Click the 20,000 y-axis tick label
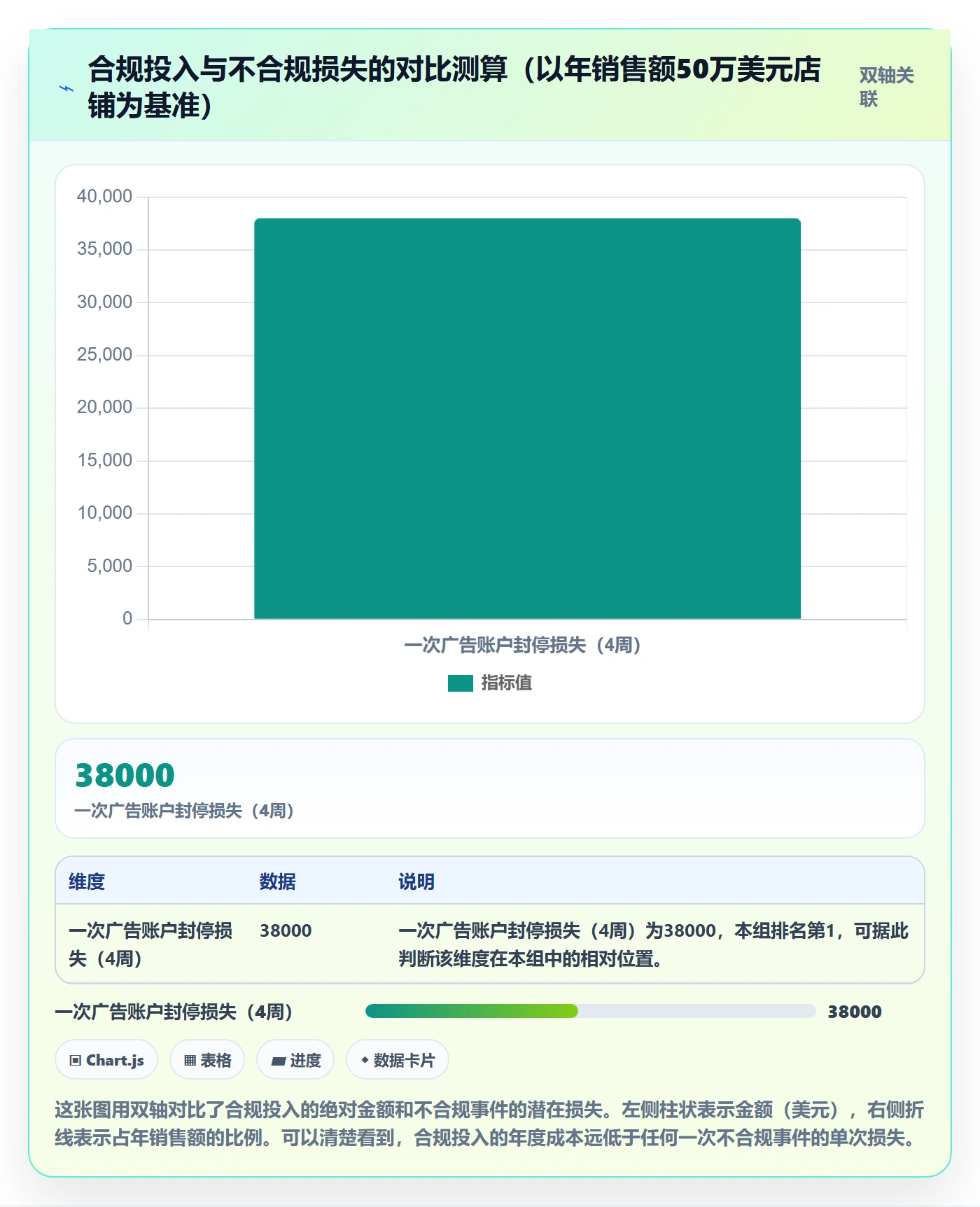980x1207 pixels. (x=104, y=407)
